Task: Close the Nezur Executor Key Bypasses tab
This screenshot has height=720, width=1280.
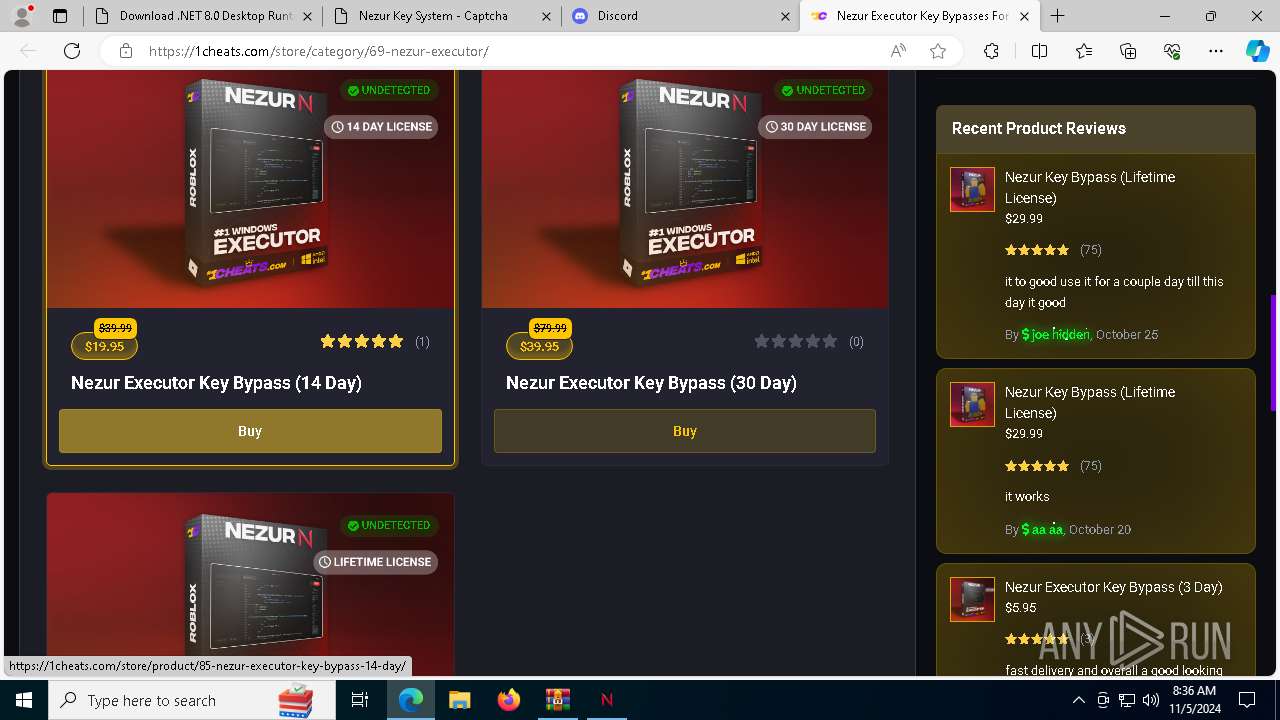Action: 1025,16
